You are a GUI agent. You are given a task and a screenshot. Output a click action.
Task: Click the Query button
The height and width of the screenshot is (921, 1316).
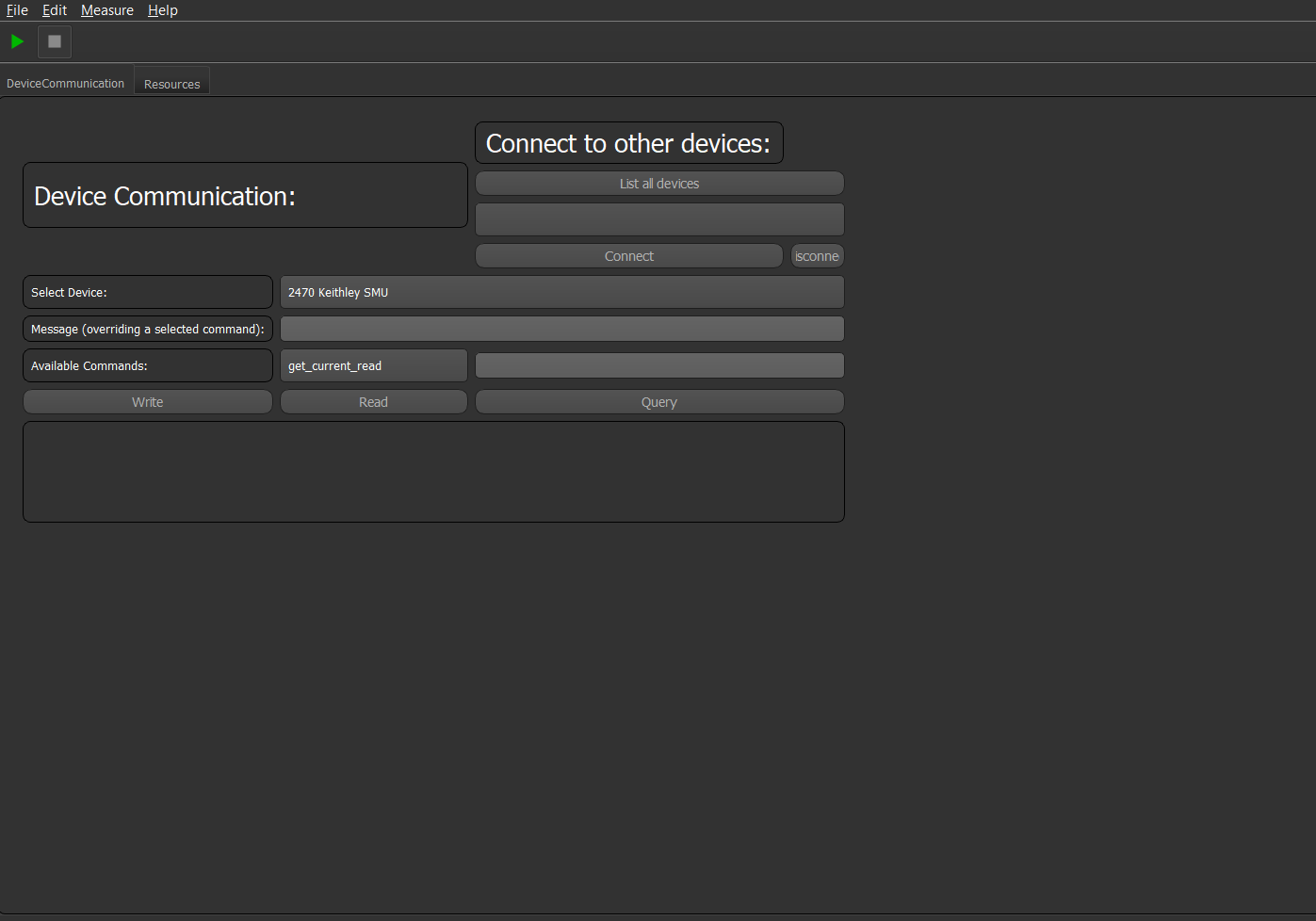[x=659, y=402]
